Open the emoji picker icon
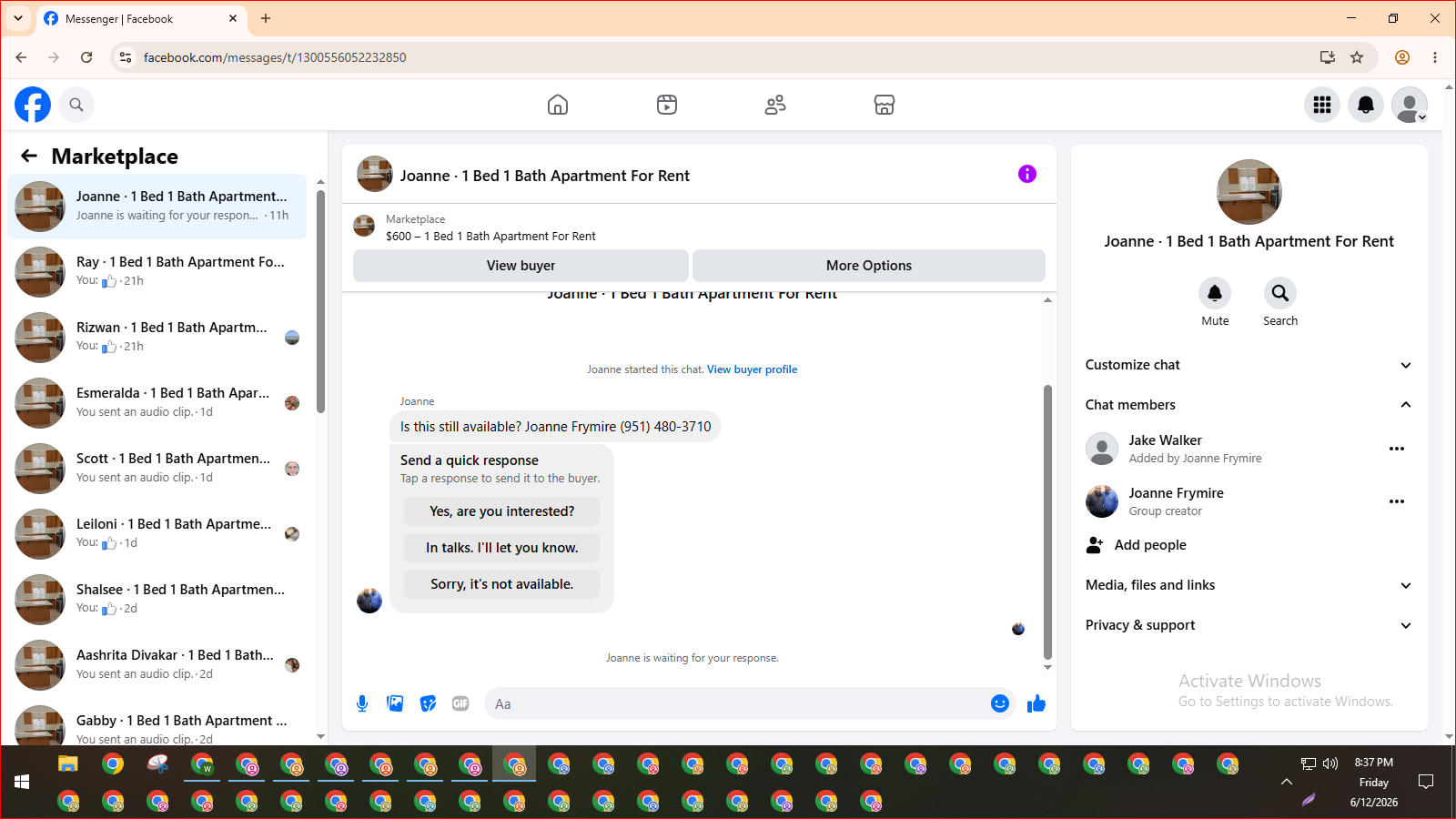The height and width of the screenshot is (819, 1456). (x=1000, y=703)
